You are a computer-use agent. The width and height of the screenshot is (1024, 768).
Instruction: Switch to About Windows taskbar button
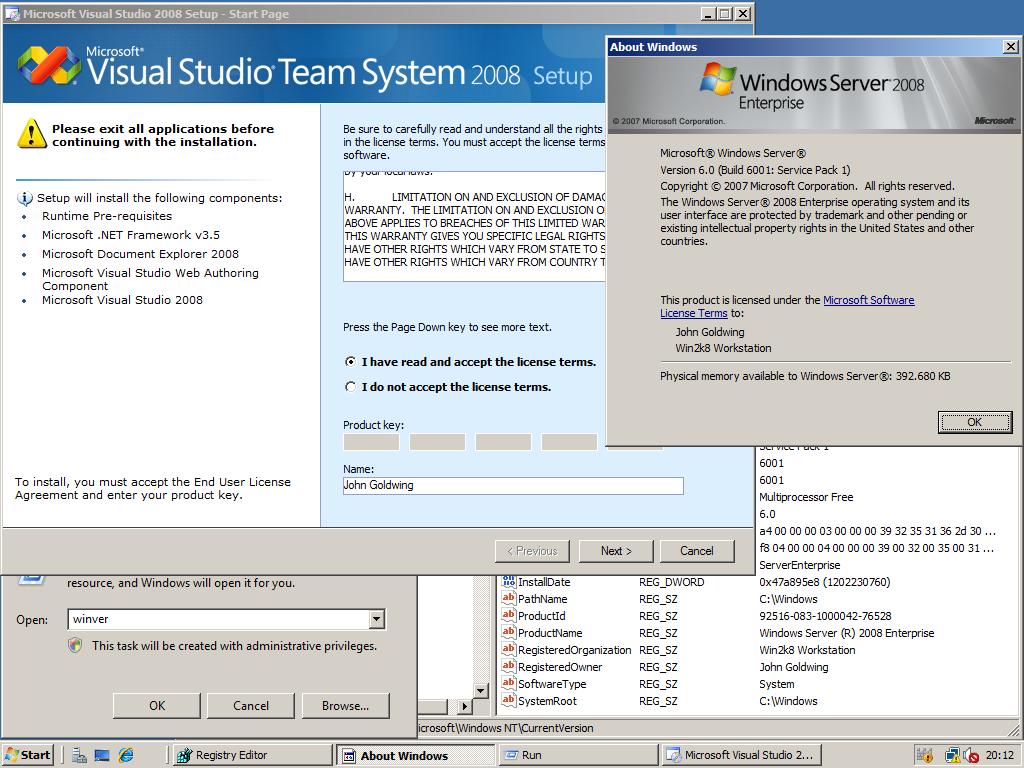[x=415, y=756]
